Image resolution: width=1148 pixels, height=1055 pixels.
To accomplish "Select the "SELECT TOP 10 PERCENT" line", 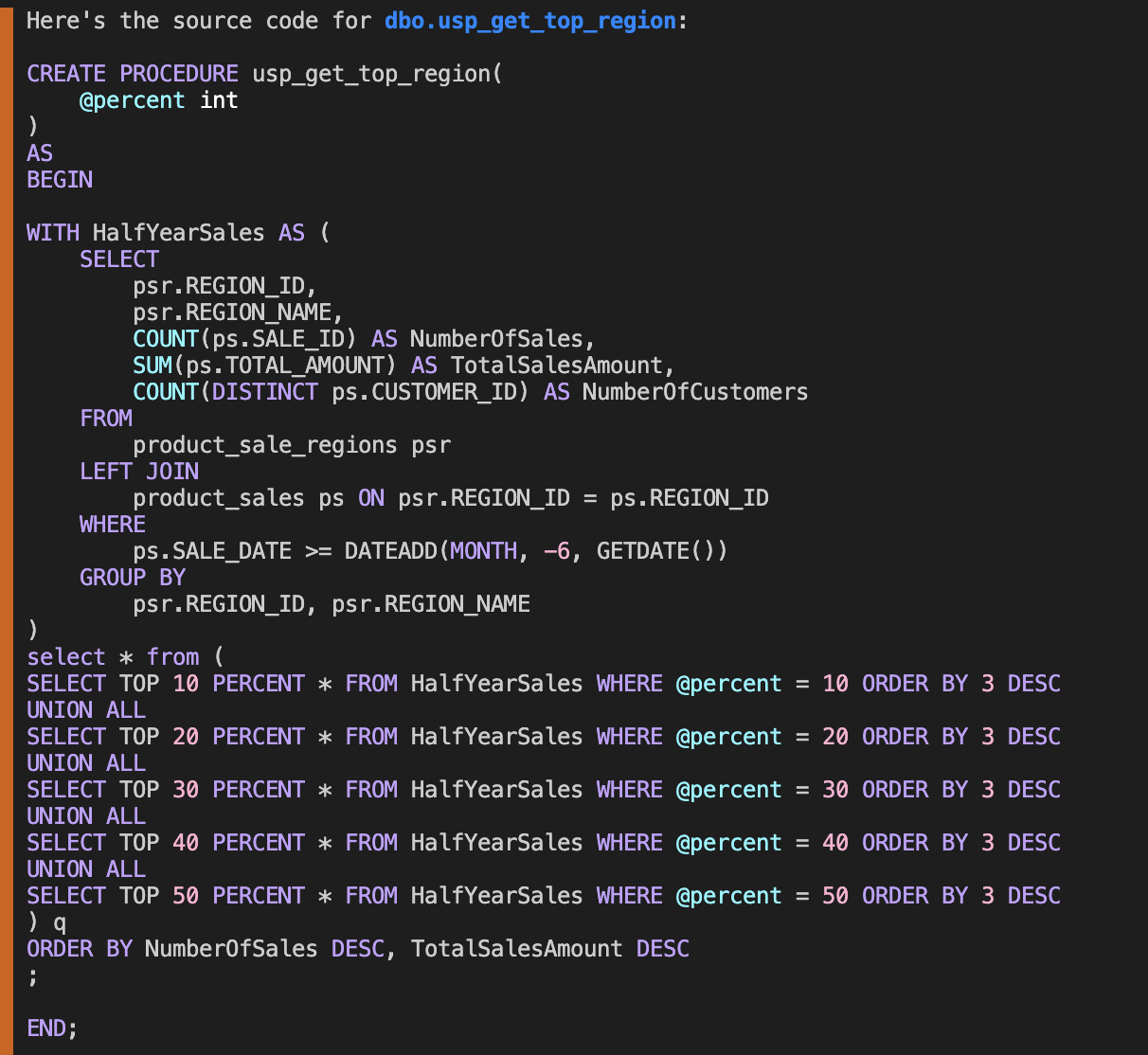I will tap(544, 684).
